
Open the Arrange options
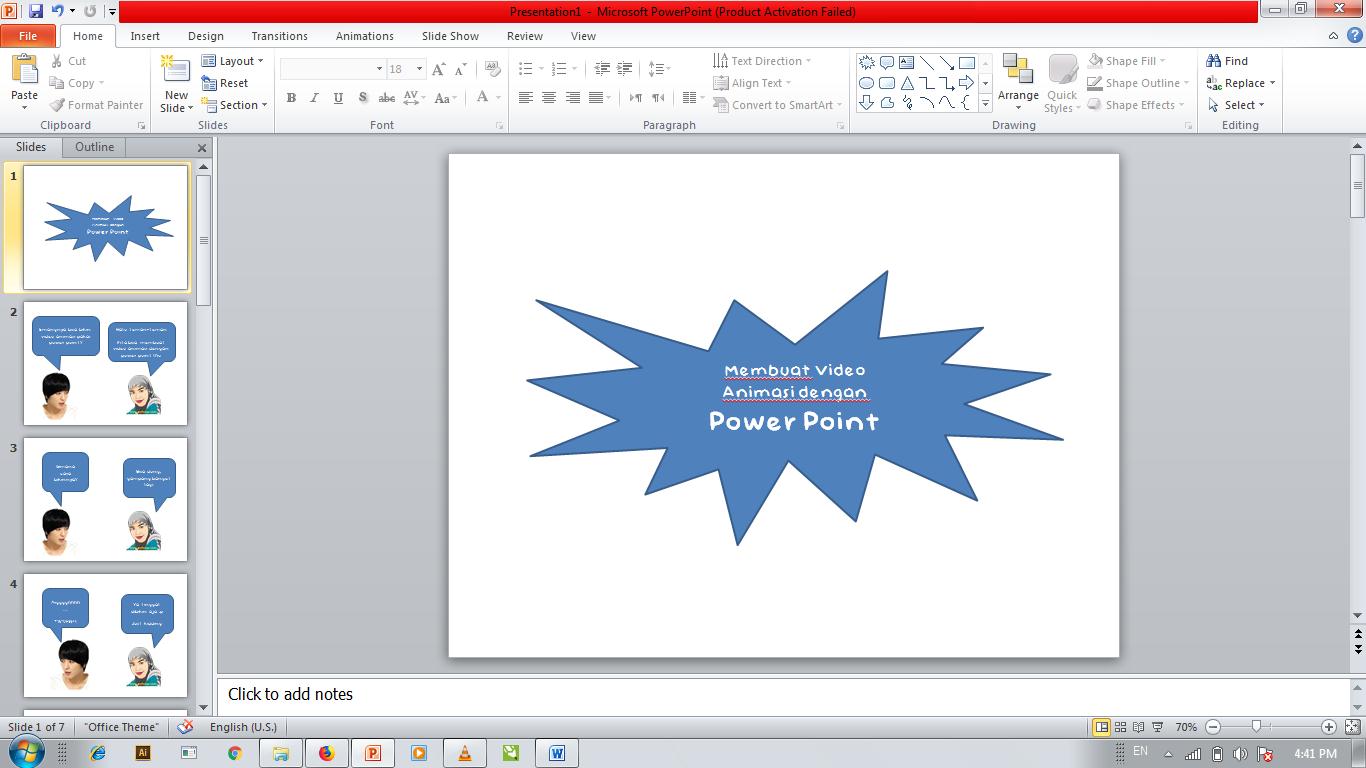[1018, 82]
